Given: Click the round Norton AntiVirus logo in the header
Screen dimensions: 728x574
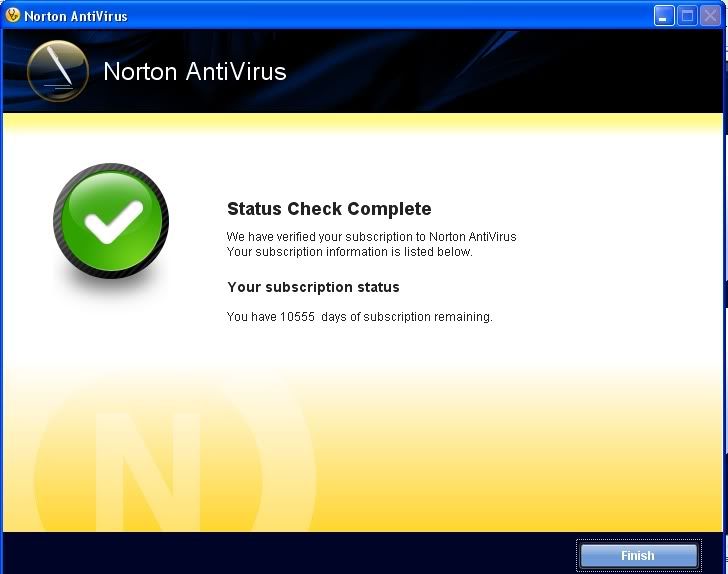Looking at the screenshot, I should tap(58, 71).
